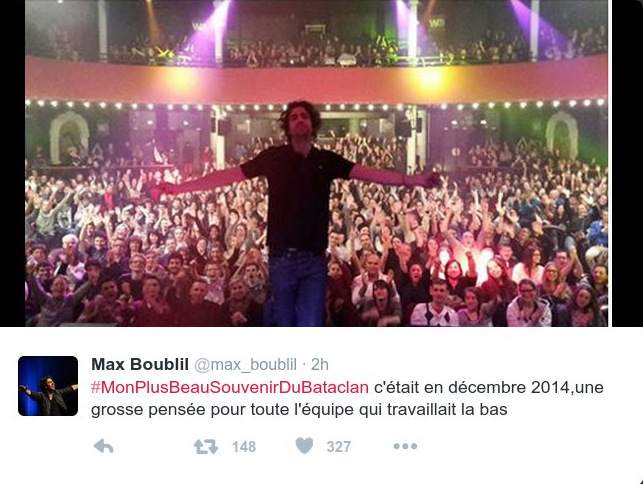Retweet using the retweet arrows icon
The height and width of the screenshot is (484, 643).
coord(205,447)
